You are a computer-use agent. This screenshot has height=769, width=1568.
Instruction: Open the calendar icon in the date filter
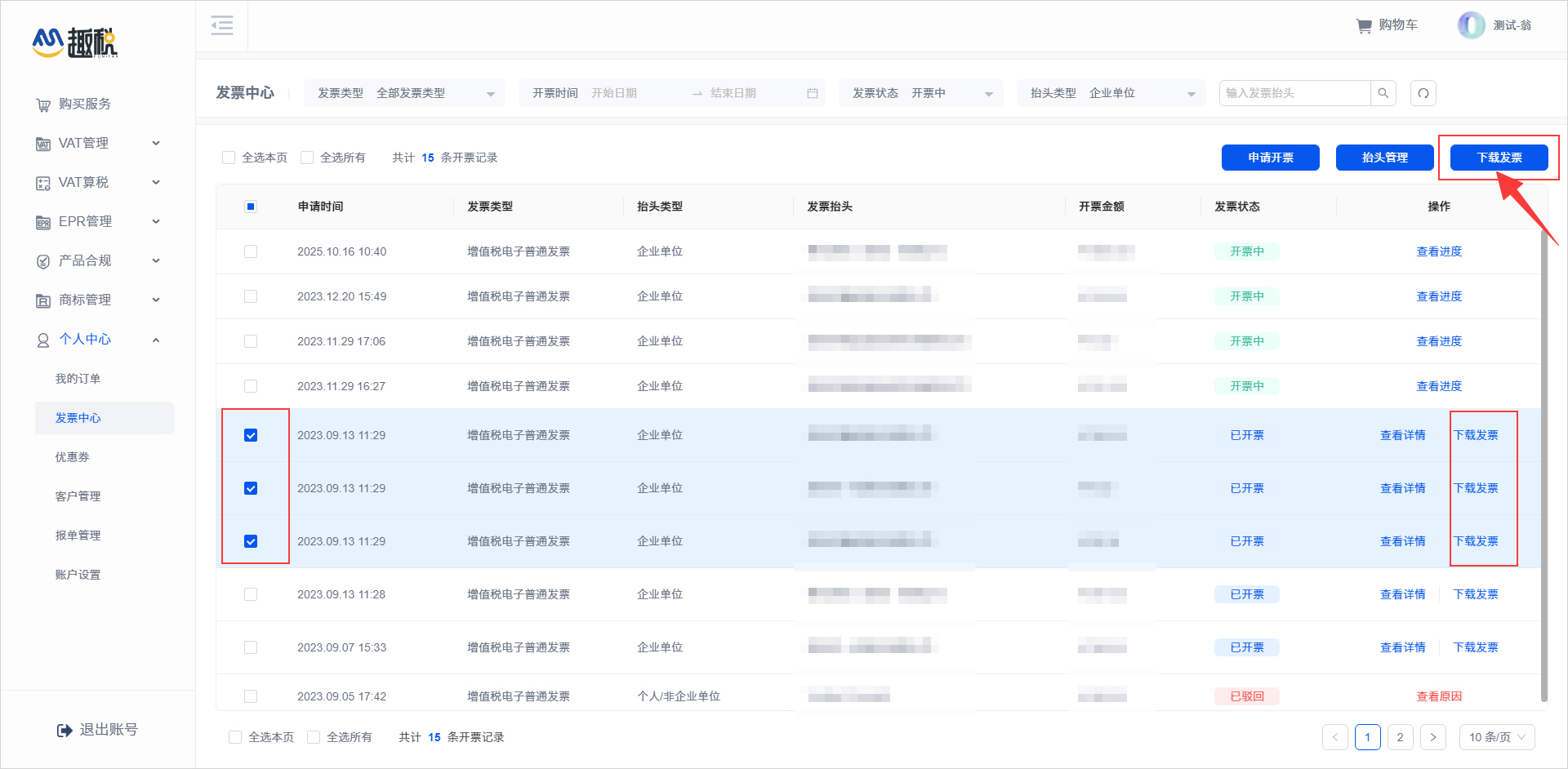tap(812, 92)
